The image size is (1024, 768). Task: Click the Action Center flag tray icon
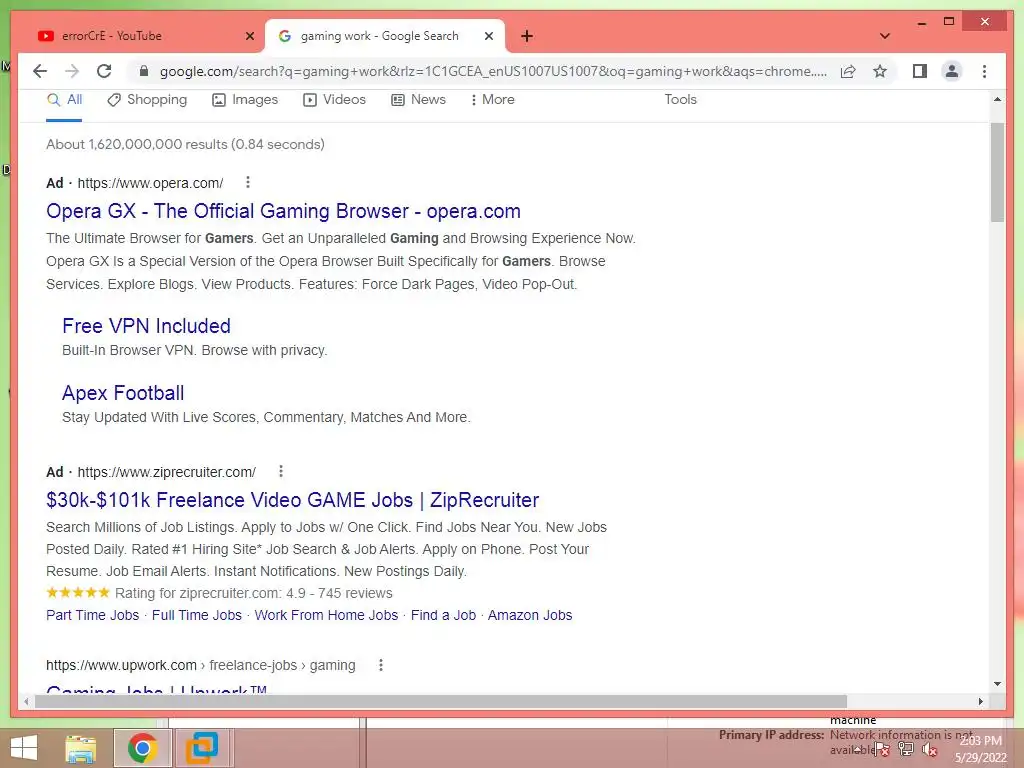coord(882,750)
